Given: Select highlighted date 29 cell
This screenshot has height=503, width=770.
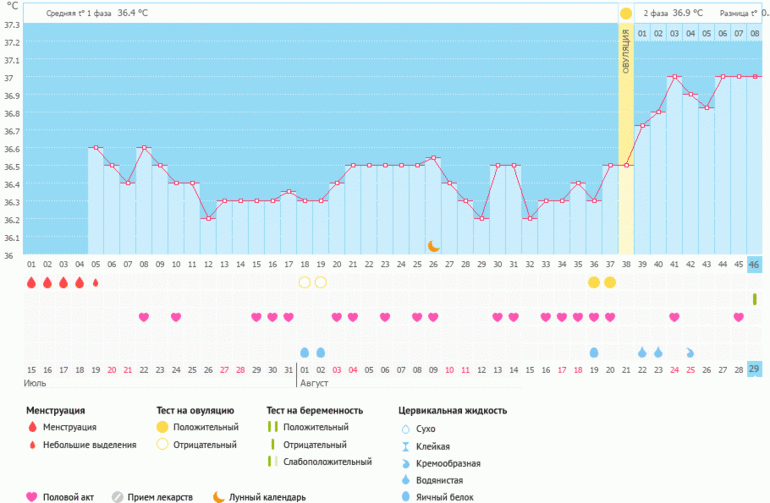Looking at the screenshot, I should pos(755,370).
